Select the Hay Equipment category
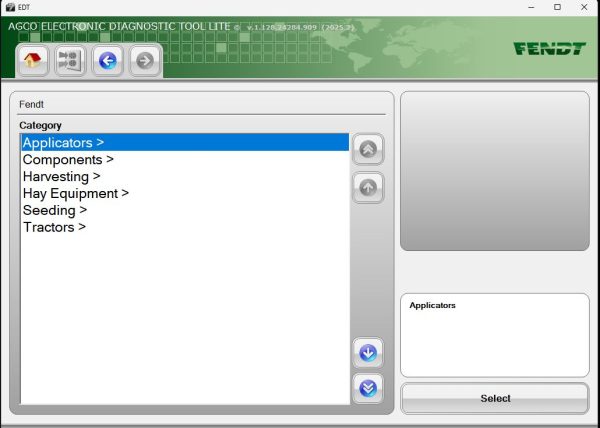Image resolution: width=600 pixels, height=428 pixels. click(x=185, y=193)
